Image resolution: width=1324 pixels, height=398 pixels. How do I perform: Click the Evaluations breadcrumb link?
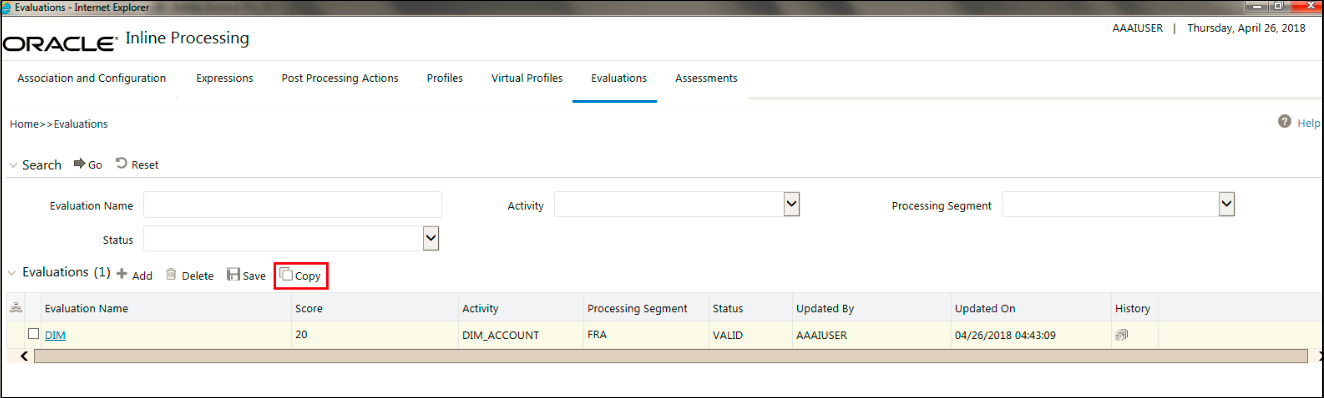pyautogui.click(x=81, y=124)
